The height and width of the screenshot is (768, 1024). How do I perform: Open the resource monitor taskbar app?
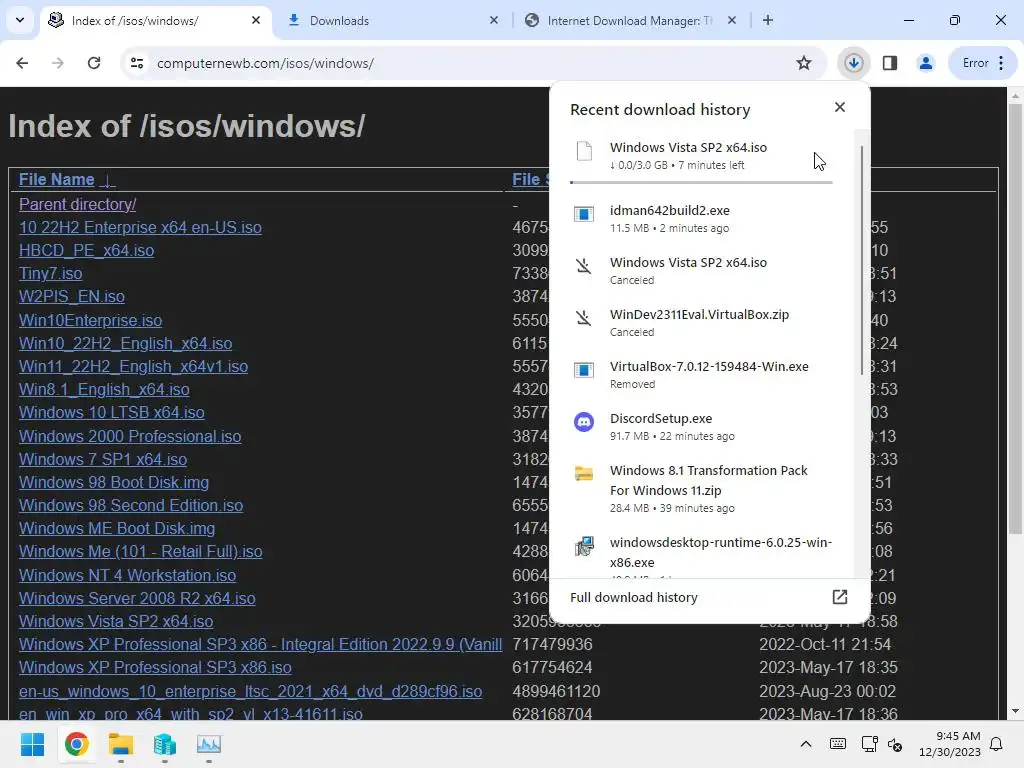(209, 744)
